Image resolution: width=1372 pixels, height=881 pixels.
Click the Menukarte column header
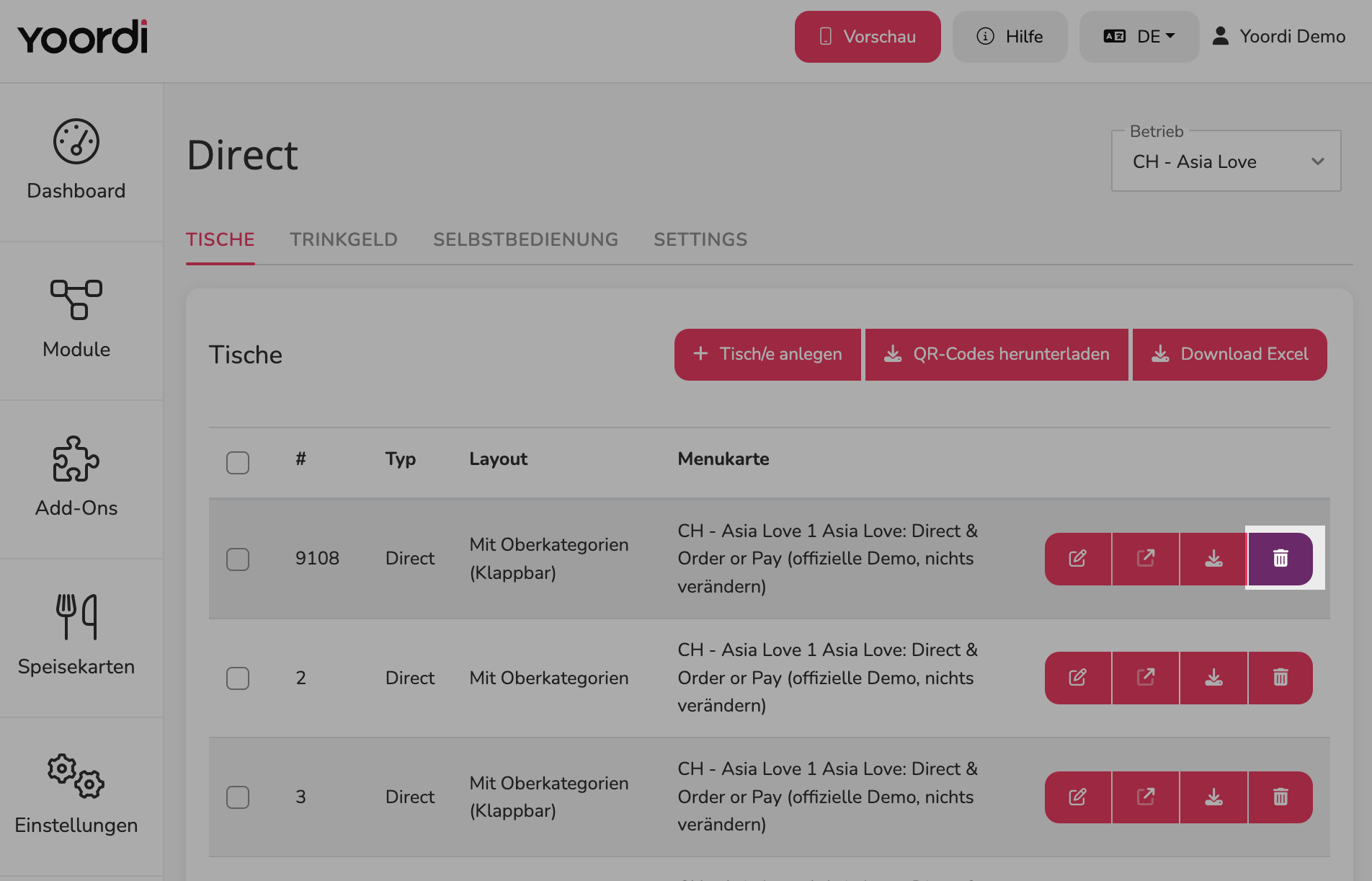[x=723, y=459]
